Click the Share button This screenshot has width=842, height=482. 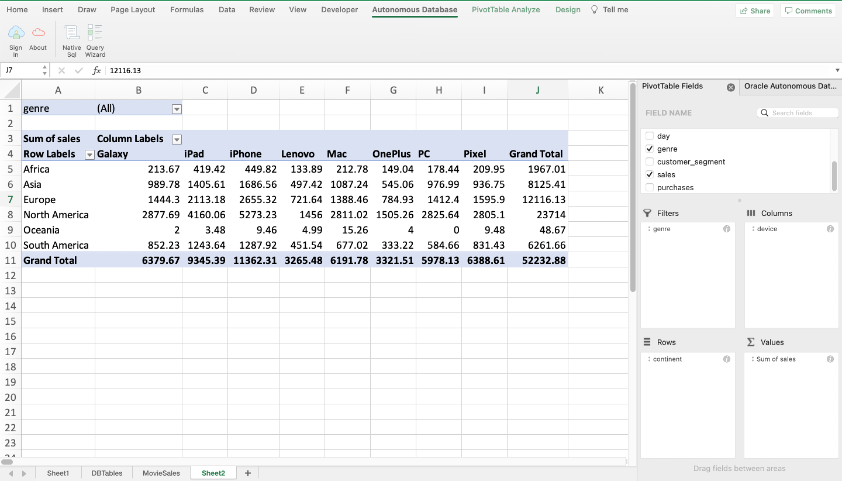coord(754,11)
